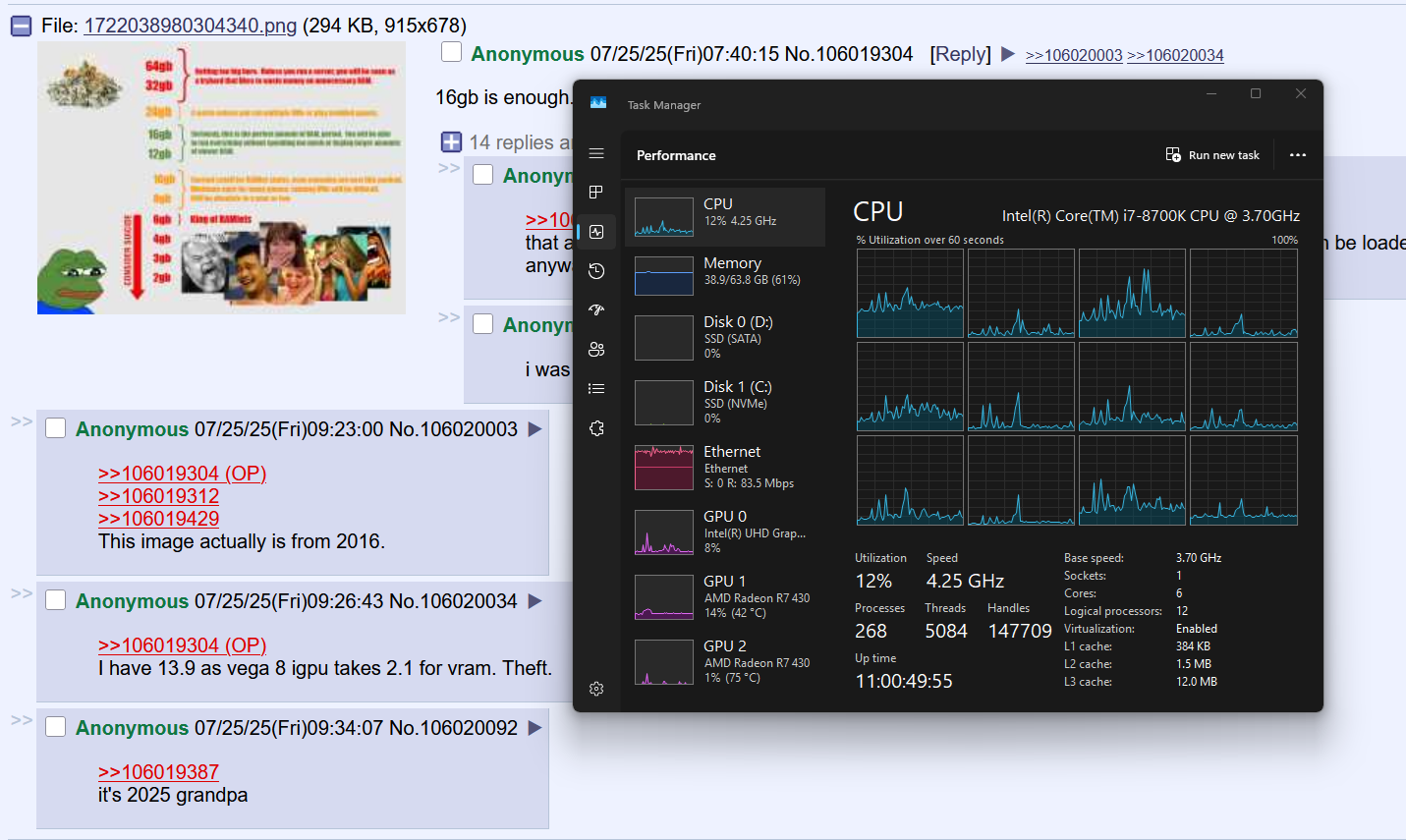Click Run new task button

[x=1212, y=155]
